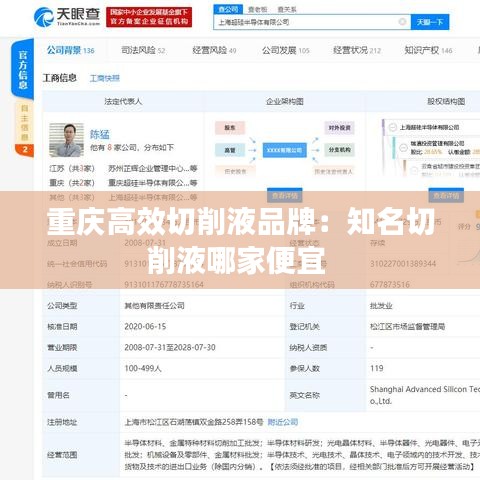Click the 历史法定代表人 box
Image resolution: width=480 pixels, height=480 pixels.
(x=333, y=171)
